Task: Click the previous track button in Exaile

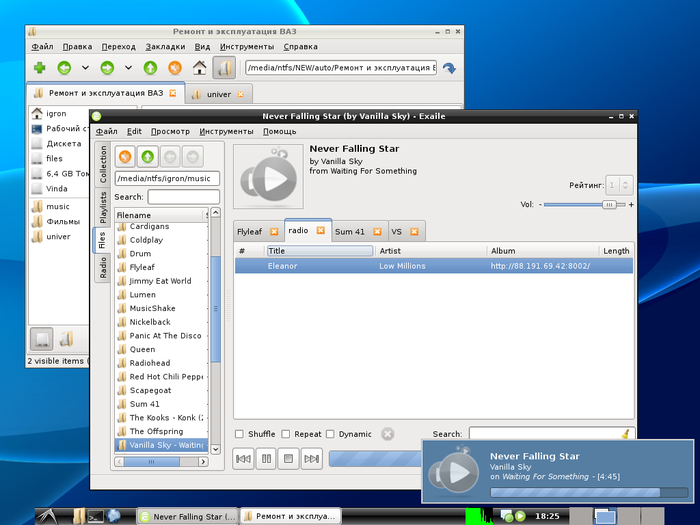Action: (243, 458)
